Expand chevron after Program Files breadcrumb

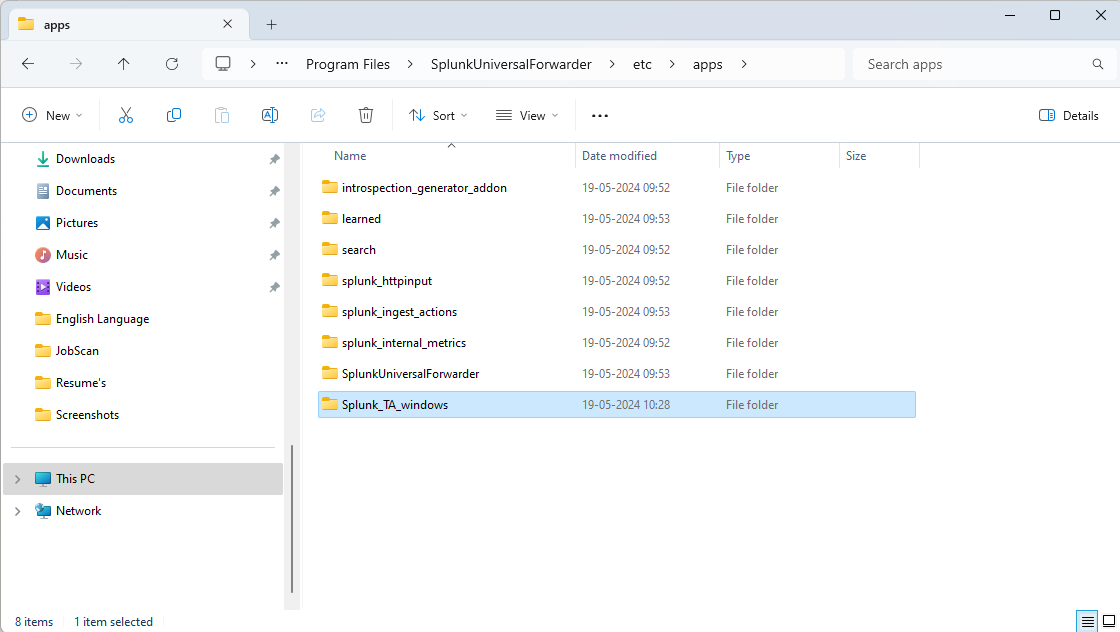(x=410, y=64)
